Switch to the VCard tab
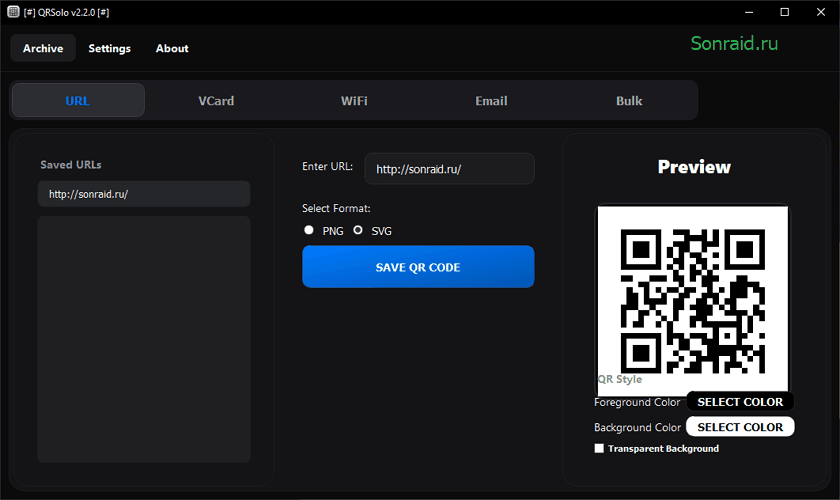Image resolution: width=840 pixels, height=500 pixels. click(216, 101)
